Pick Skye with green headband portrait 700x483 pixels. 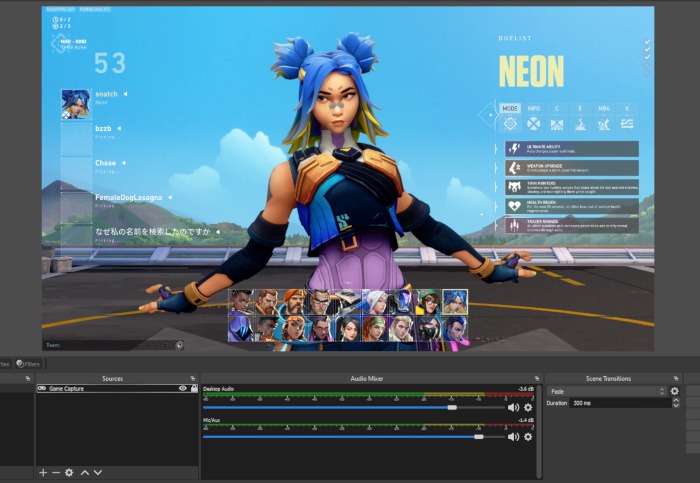point(375,329)
